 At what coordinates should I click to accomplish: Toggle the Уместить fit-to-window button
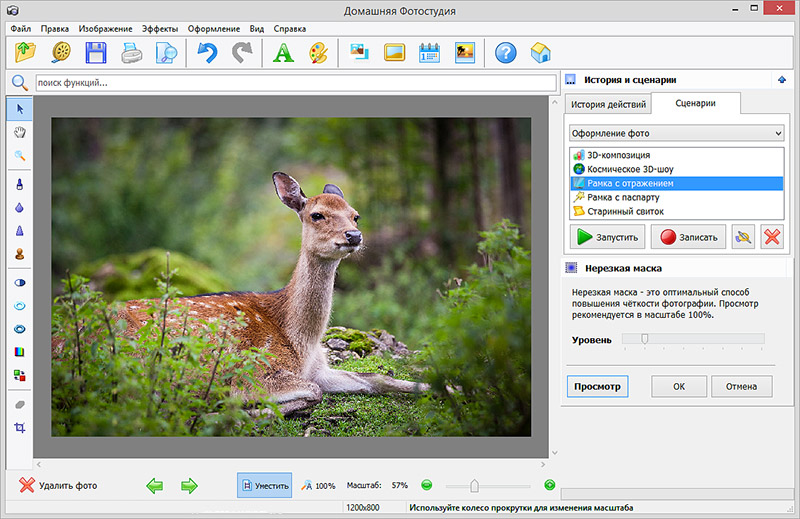point(264,485)
